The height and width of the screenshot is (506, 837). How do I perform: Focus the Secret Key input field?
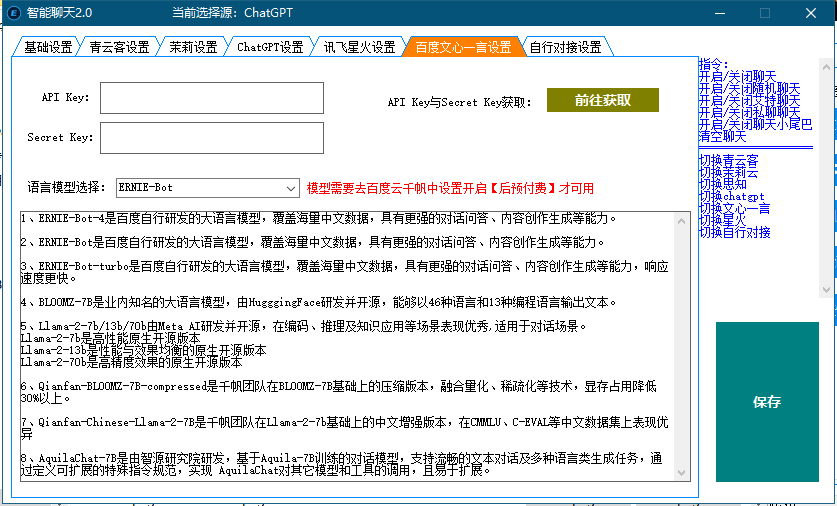(212, 138)
